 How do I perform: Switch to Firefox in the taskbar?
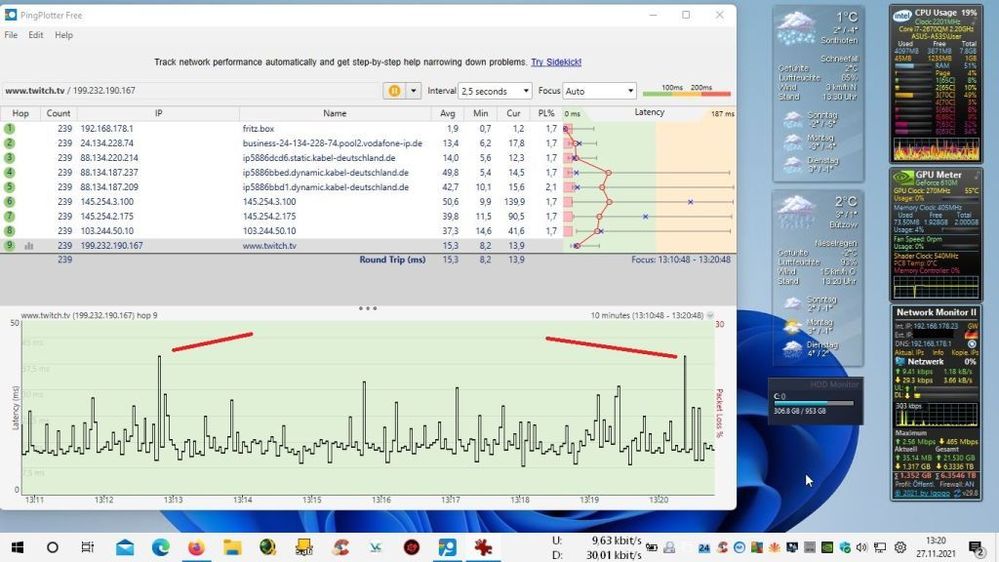tap(196, 547)
